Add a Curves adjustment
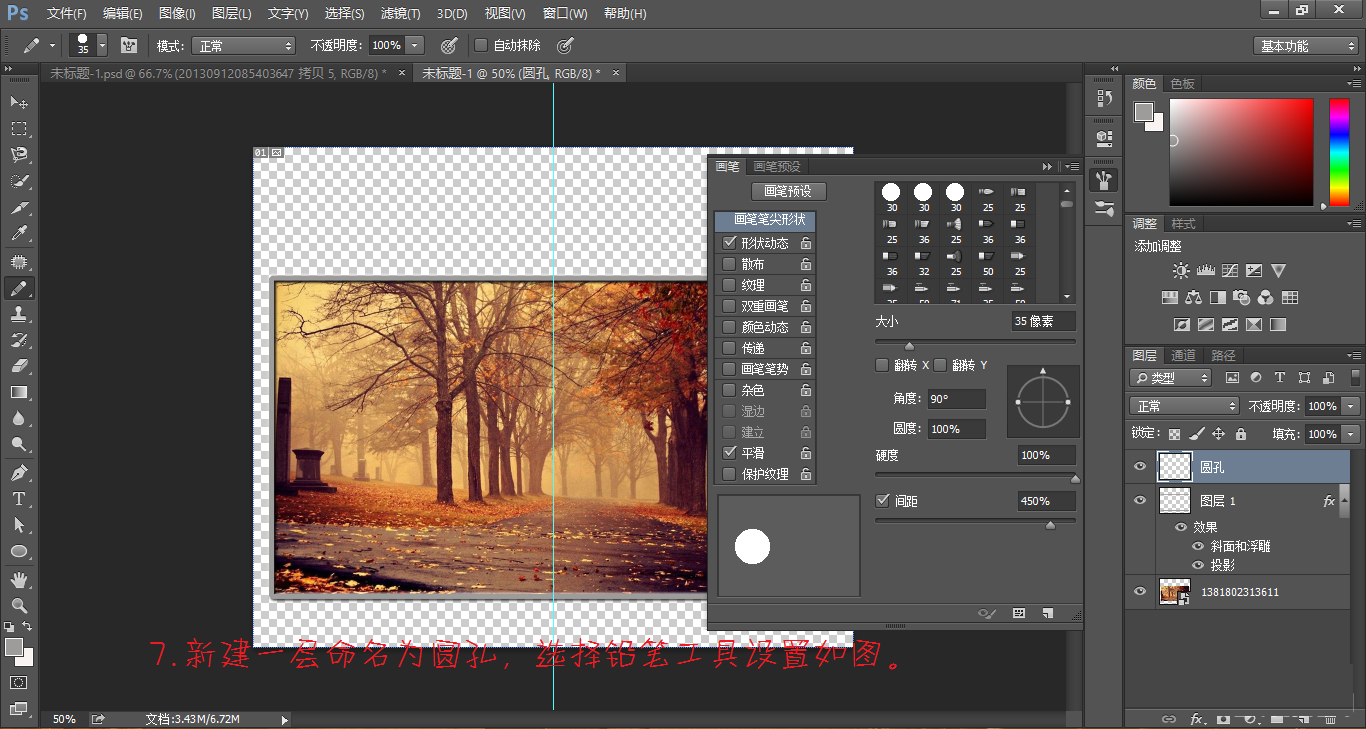 coord(1230,271)
